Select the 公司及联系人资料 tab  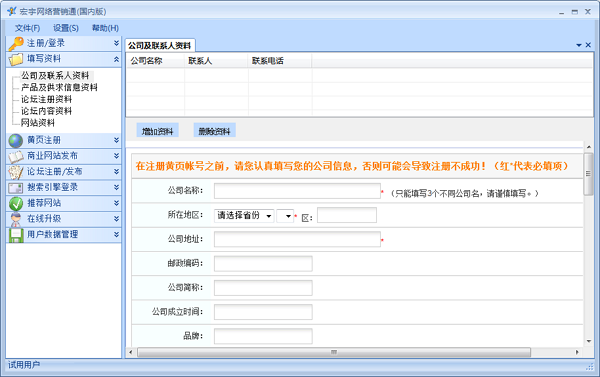tap(160, 46)
